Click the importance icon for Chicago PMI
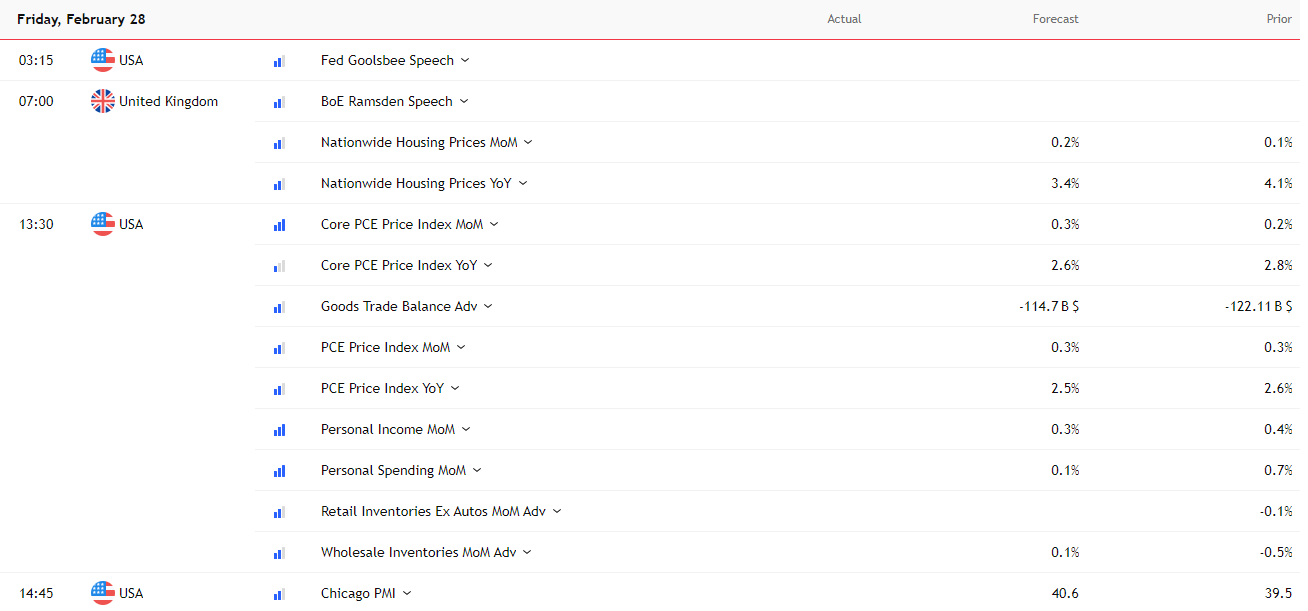1308x611 pixels. tap(279, 594)
